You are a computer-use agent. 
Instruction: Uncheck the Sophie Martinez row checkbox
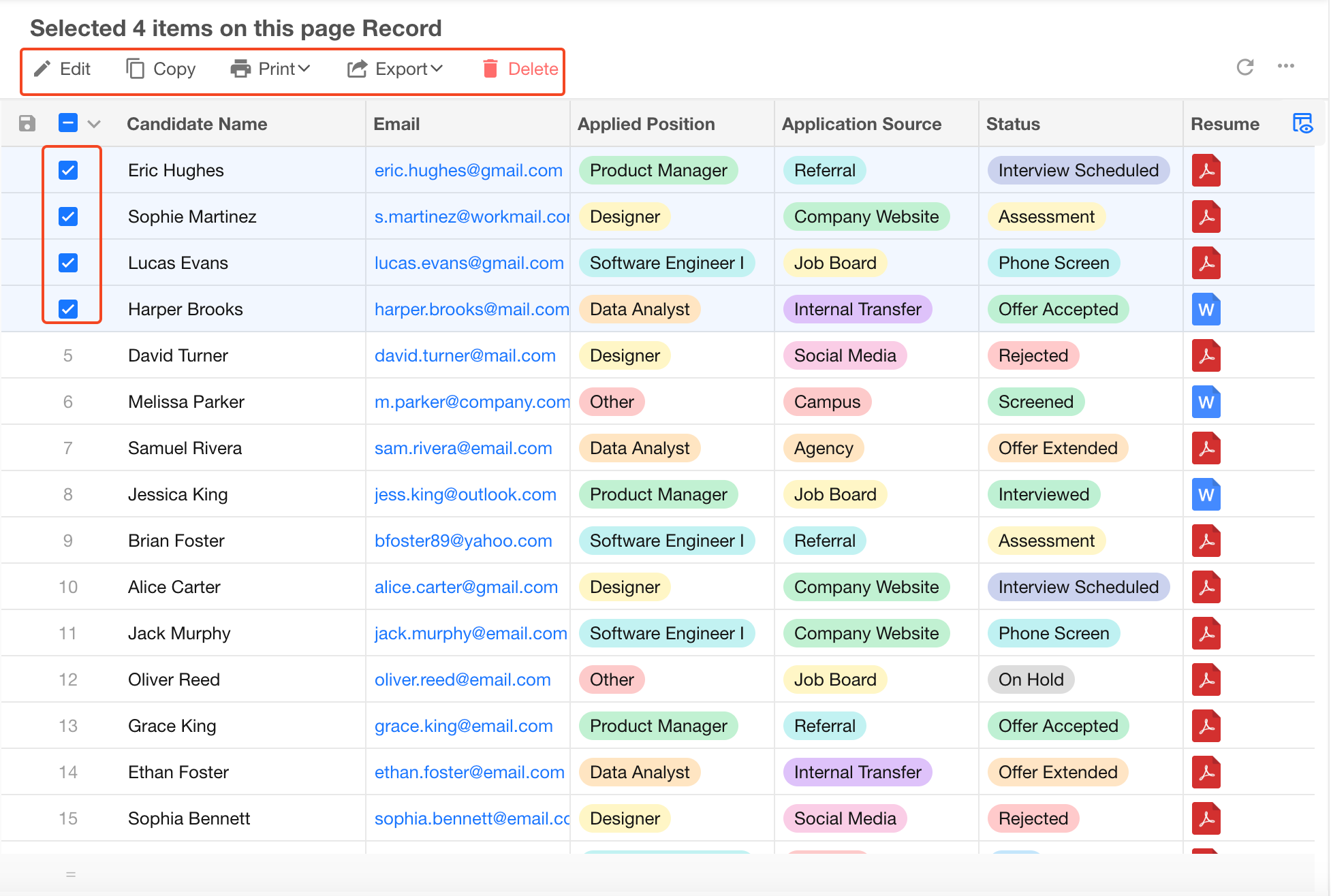(x=68, y=217)
